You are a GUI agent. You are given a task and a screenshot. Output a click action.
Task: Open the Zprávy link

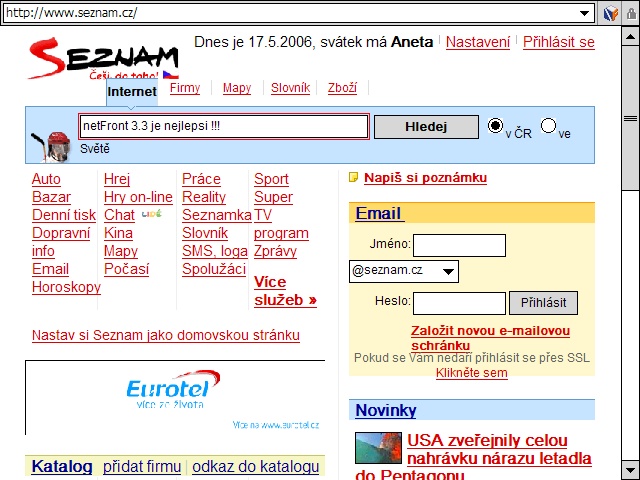pyautogui.click(x=275, y=251)
